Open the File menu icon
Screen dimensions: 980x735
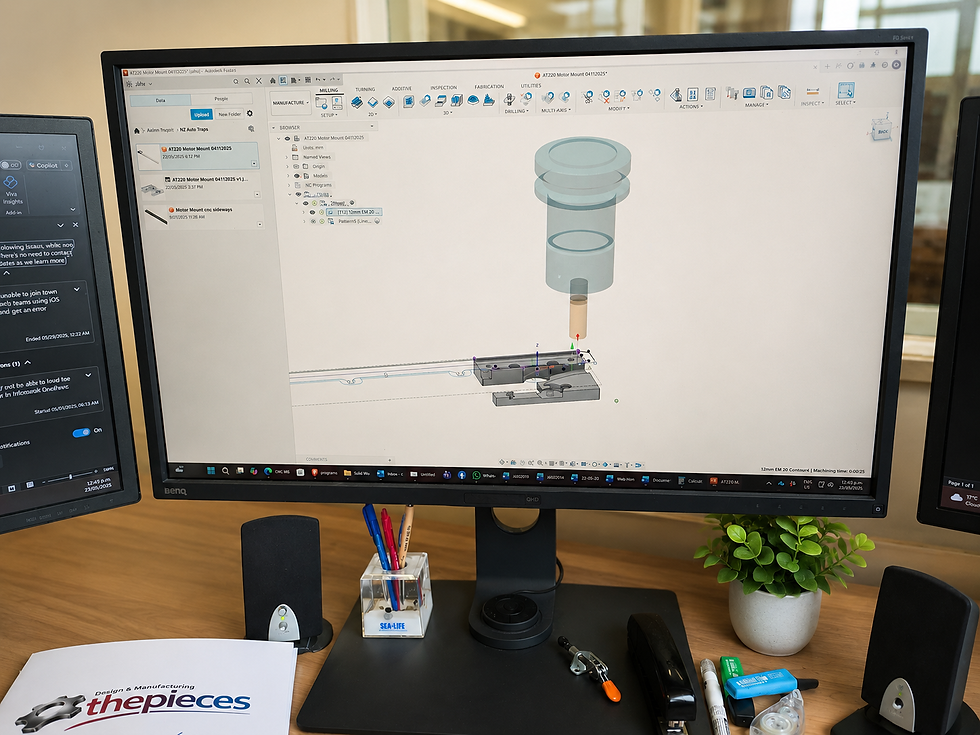click(295, 81)
